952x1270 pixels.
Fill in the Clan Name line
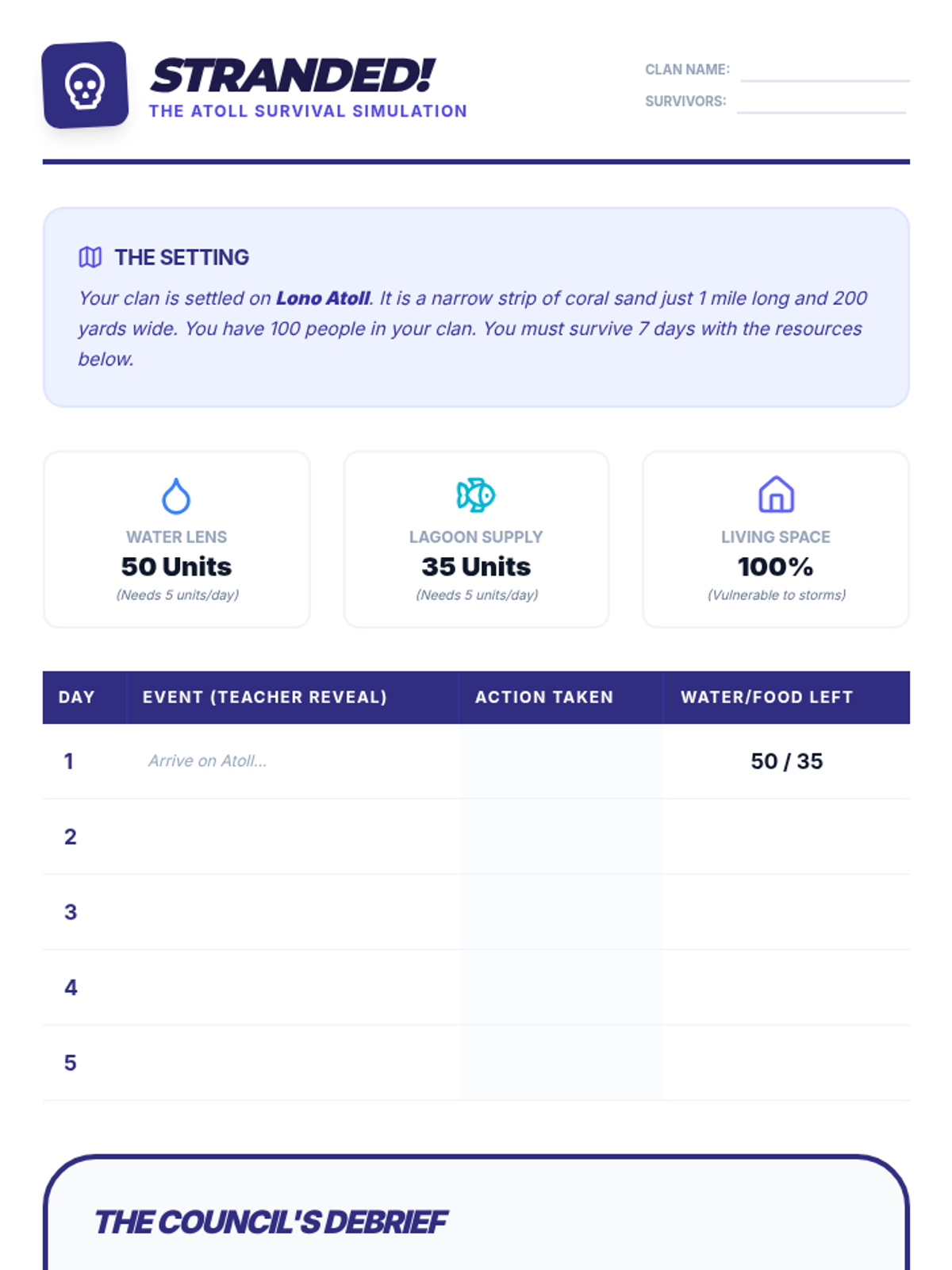(824, 71)
